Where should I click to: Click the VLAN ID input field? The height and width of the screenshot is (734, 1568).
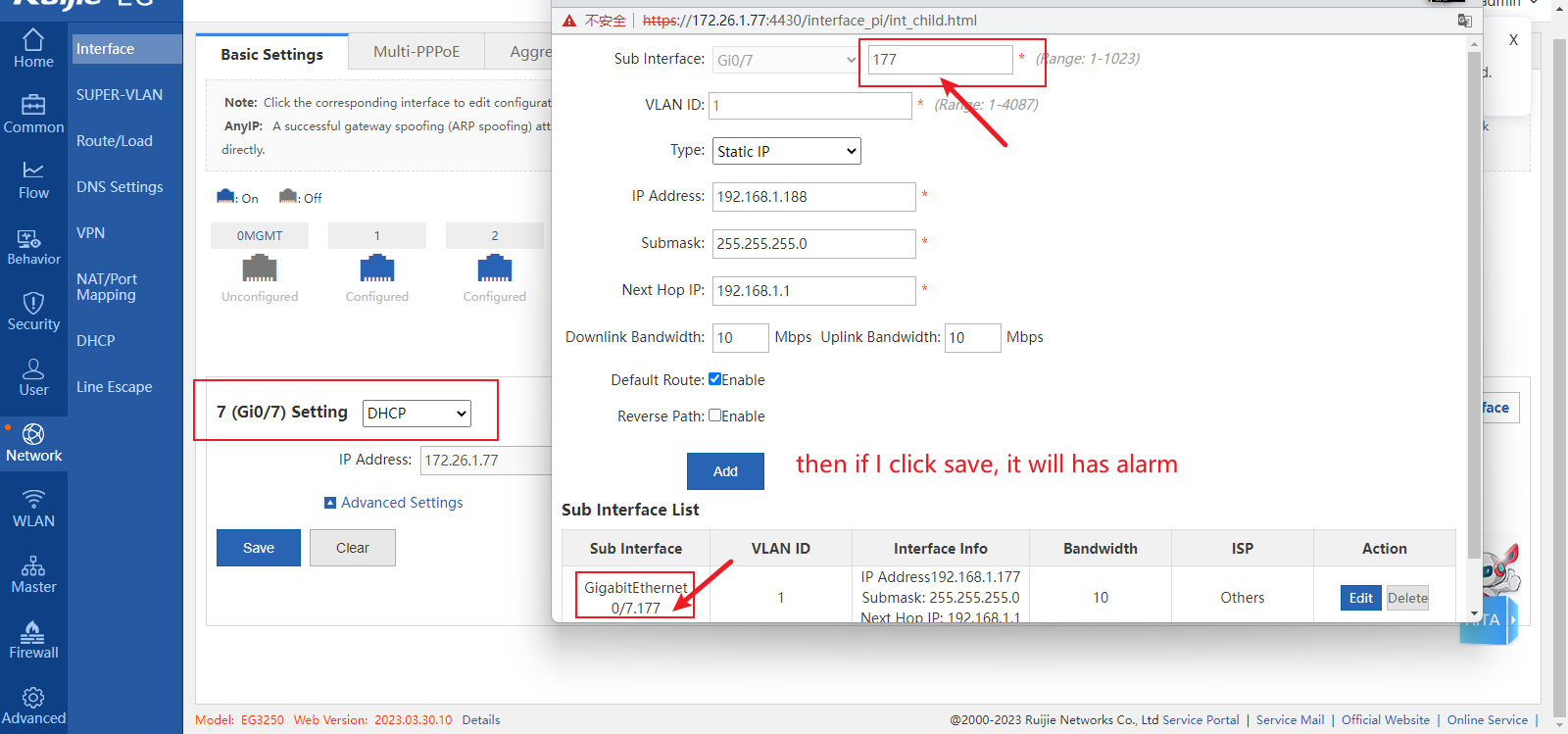pos(812,106)
